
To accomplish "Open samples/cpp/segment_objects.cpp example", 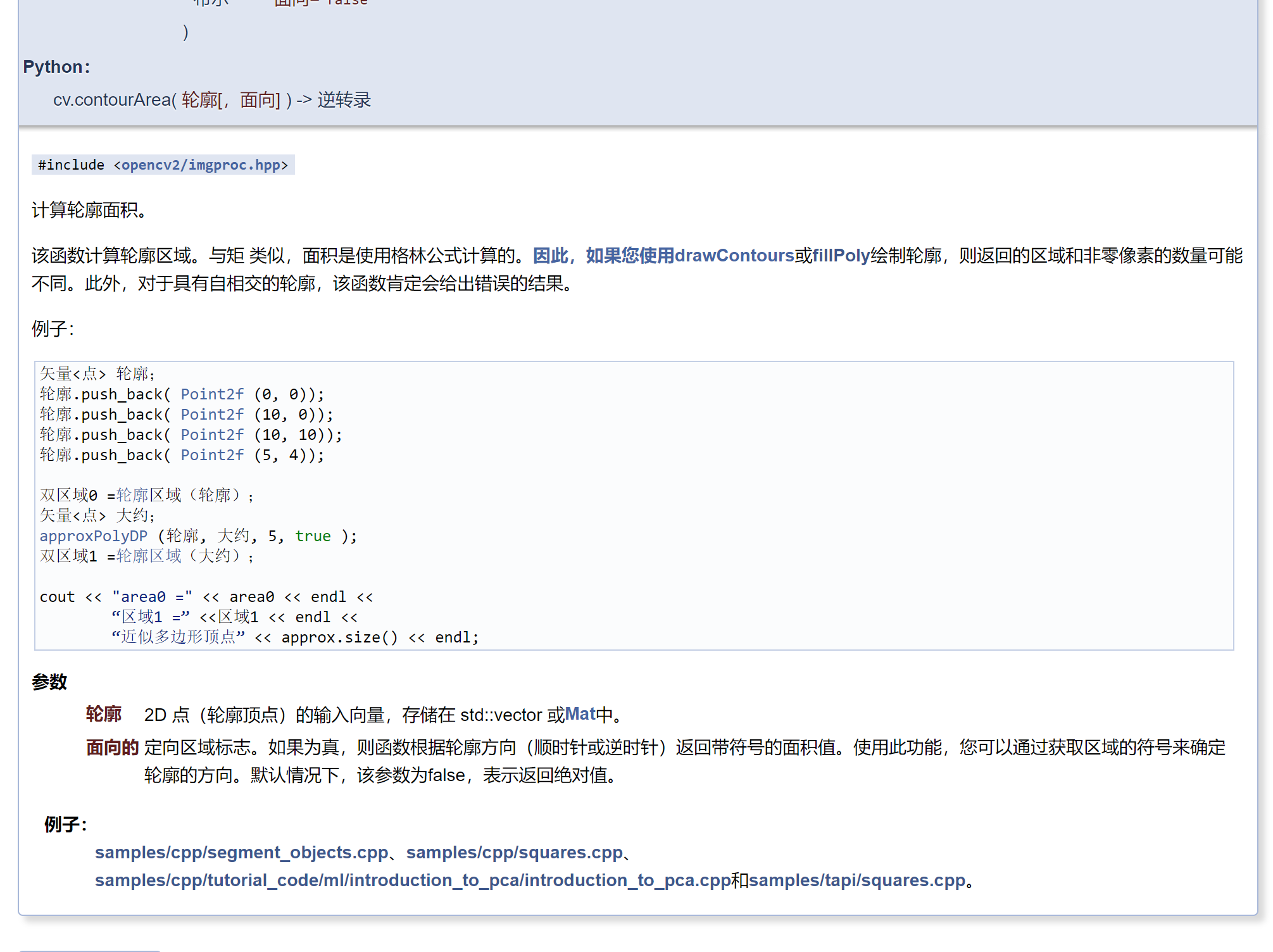I will coord(242,853).
